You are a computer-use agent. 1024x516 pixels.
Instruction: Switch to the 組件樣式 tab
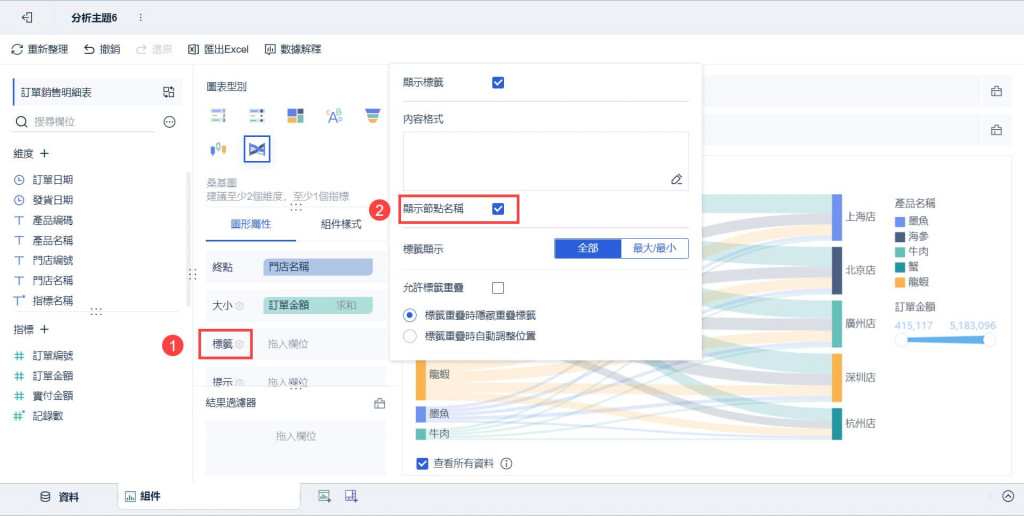pyautogui.click(x=341, y=224)
